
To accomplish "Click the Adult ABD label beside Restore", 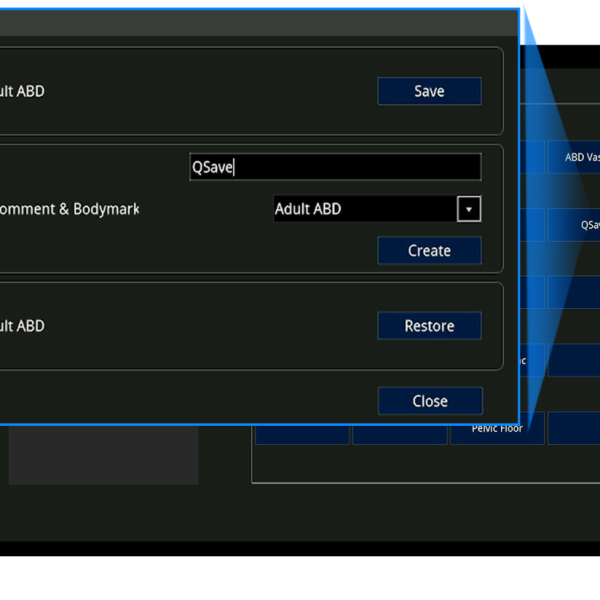I will pos(22,326).
